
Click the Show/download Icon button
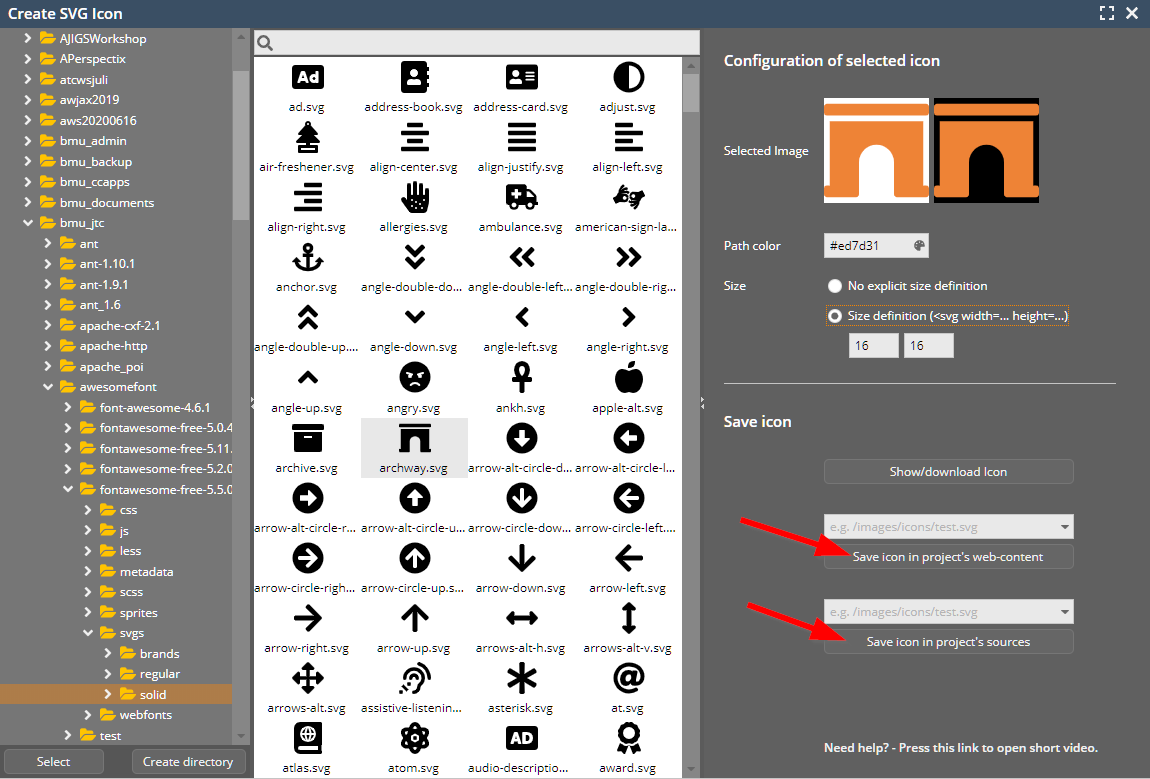(x=948, y=472)
